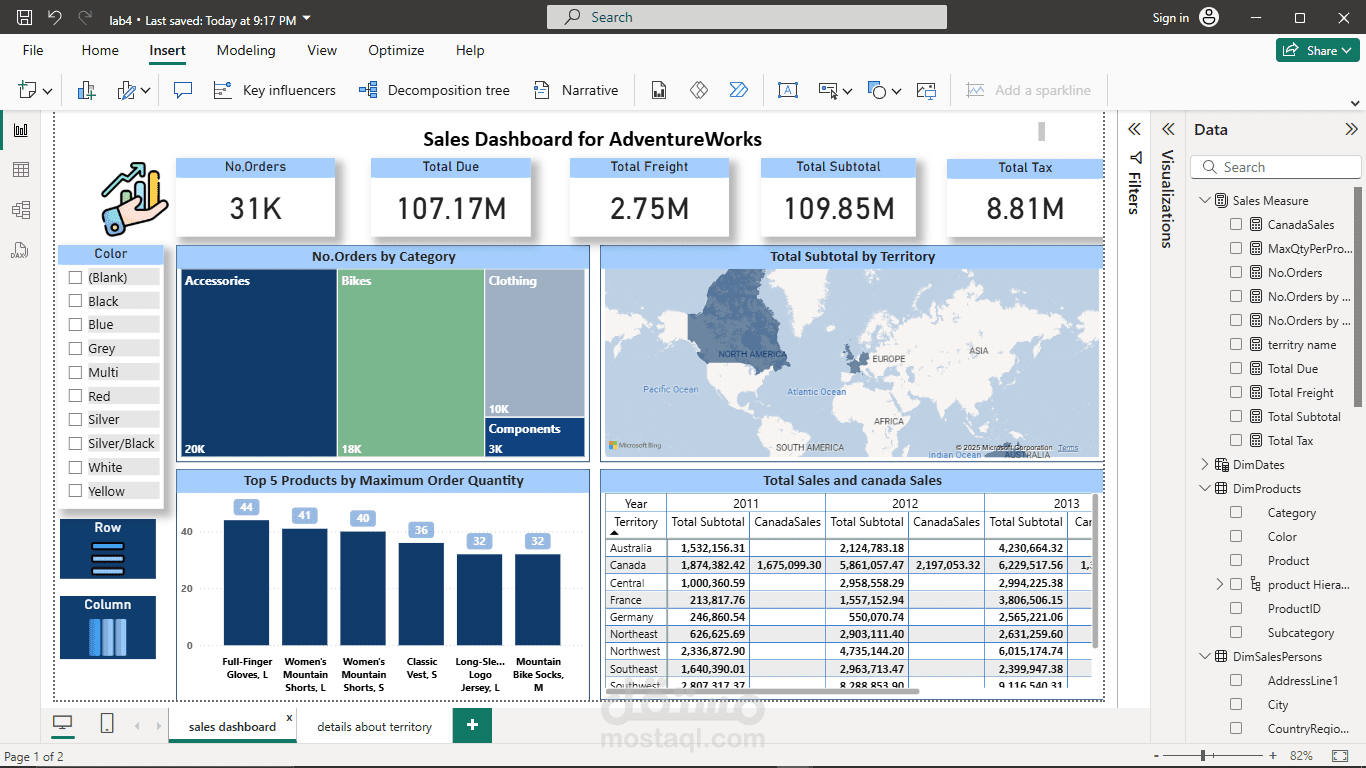Viewport: 1366px width, 768px height.
Task: Tick the Total Freight field checkbox
Action: 1236,392
